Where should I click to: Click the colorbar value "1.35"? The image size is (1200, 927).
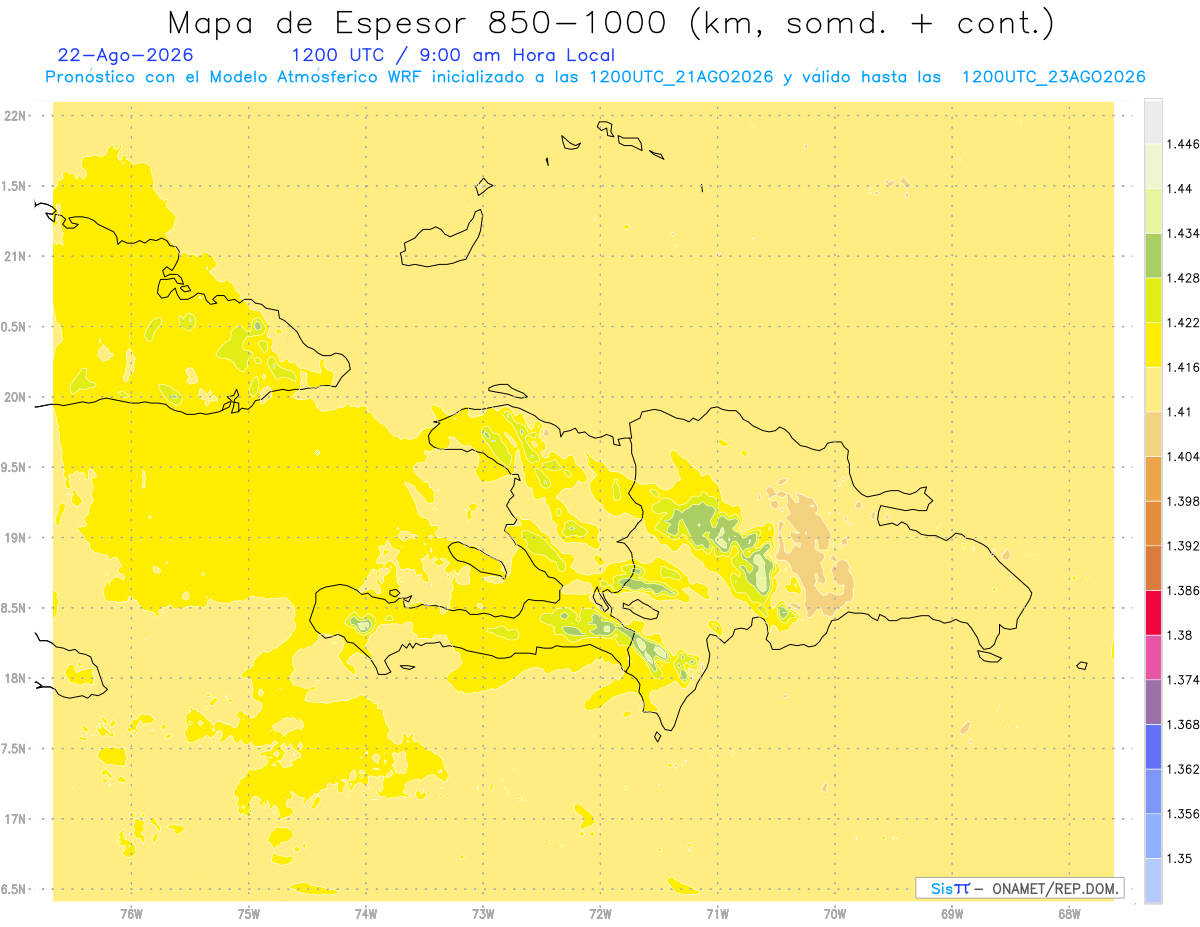[1179, 858]
